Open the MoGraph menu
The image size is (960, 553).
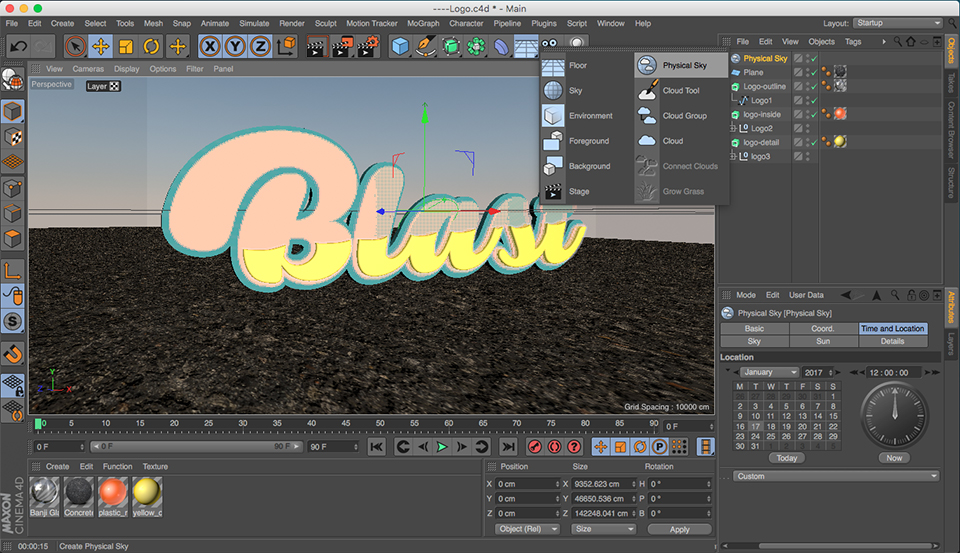(423, 23)
